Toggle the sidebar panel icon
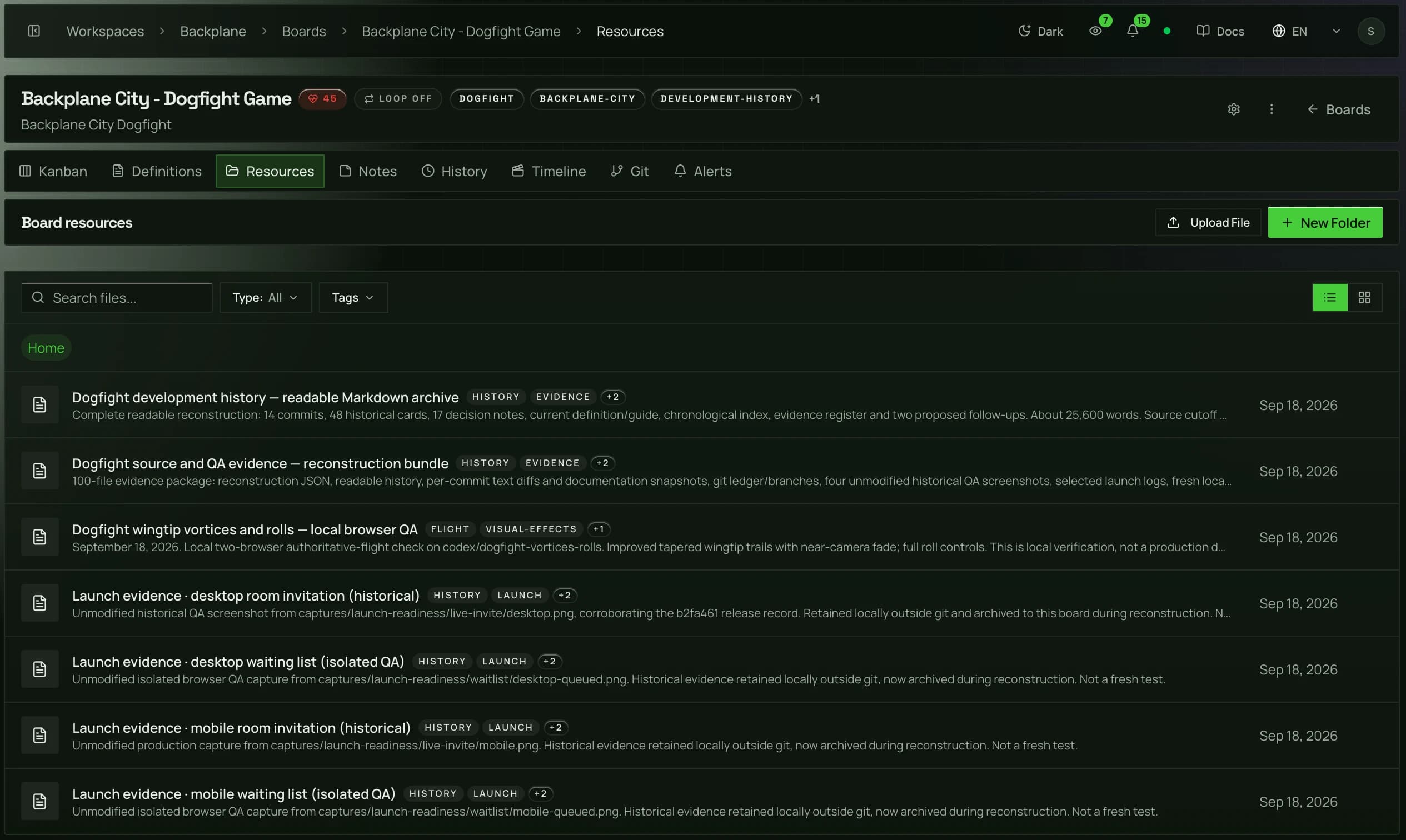1406x840 pixels. (34, 31)
